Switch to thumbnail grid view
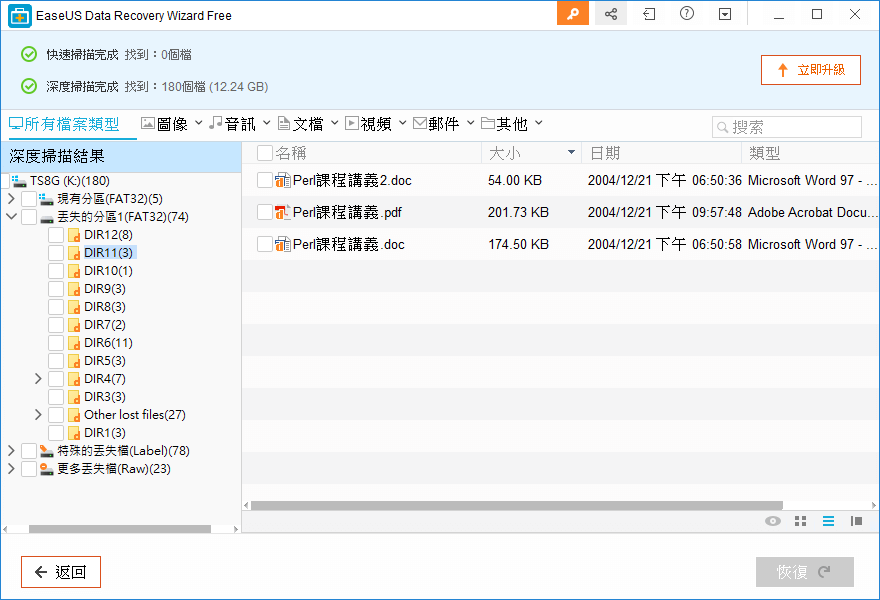 pyautogui.click(x=800, y=521)
